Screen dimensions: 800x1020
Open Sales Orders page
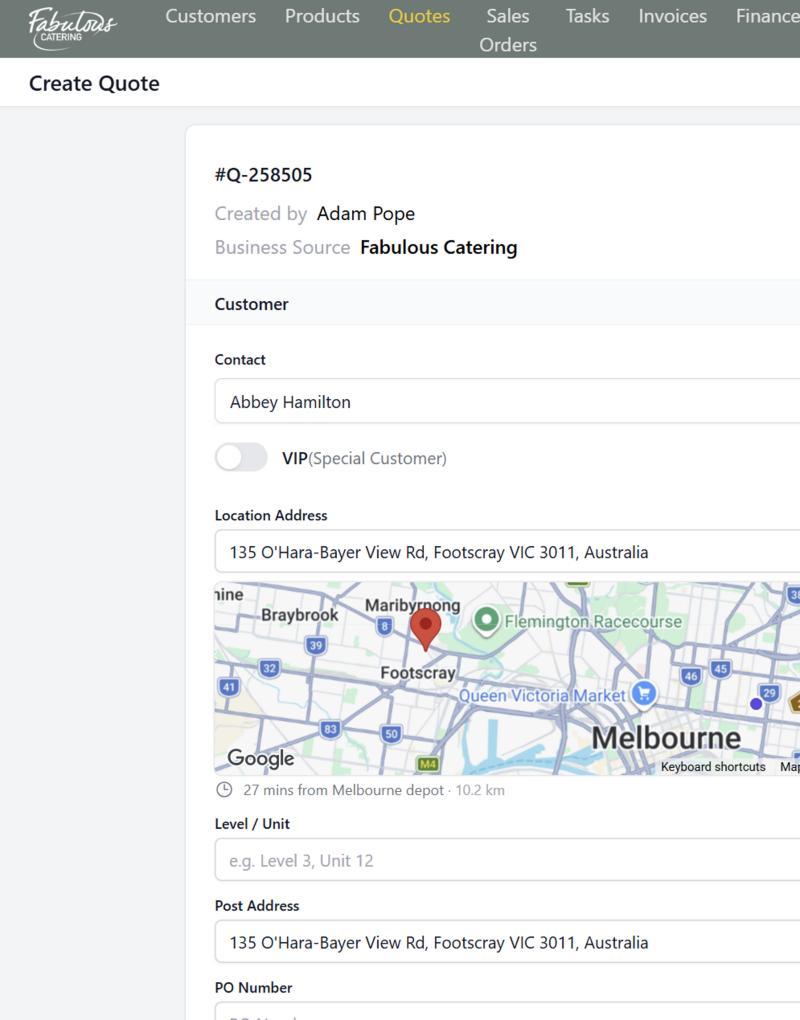tap(508, 30)
